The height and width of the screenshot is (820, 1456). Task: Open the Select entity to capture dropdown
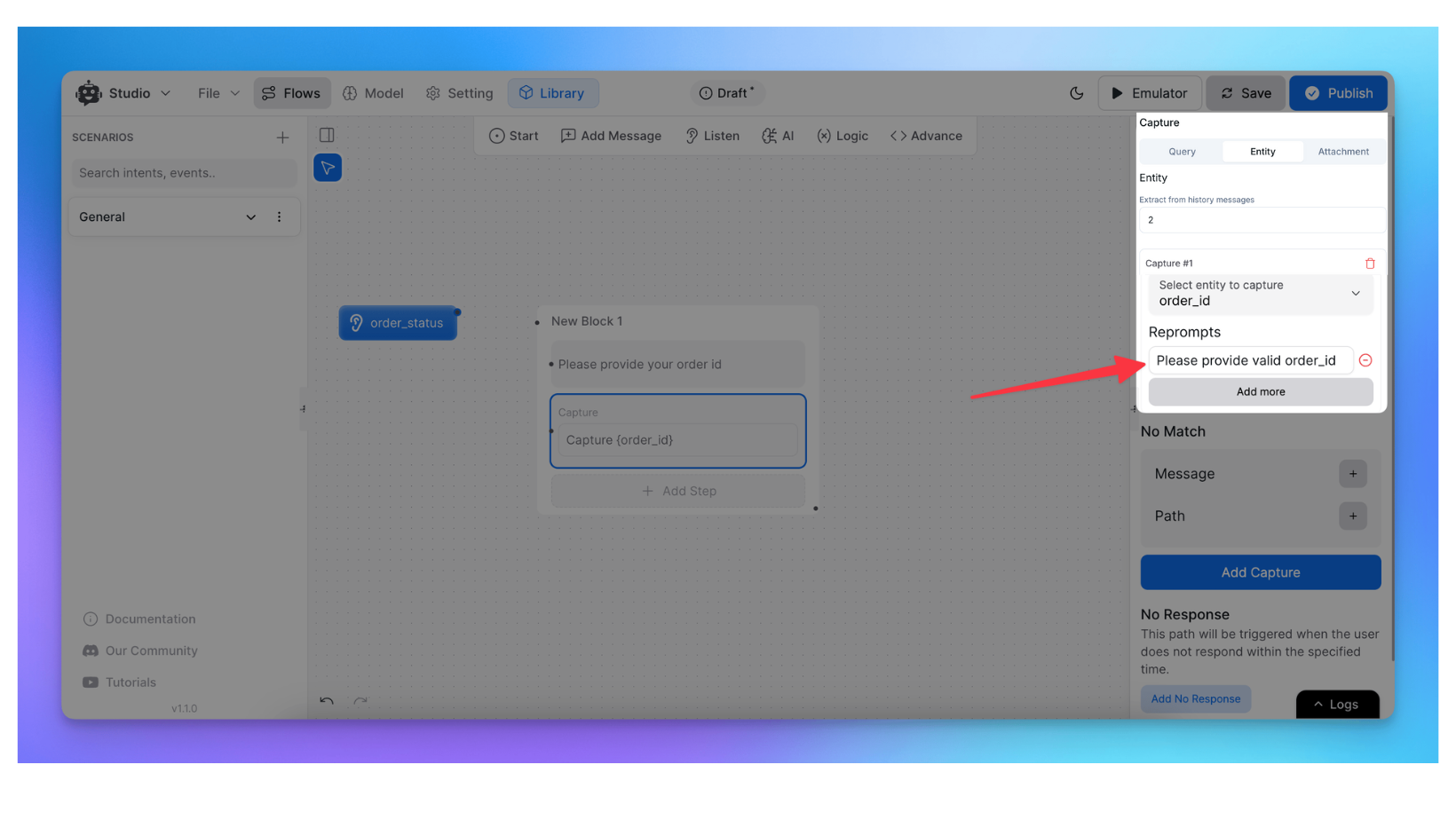(x=1261, y=294)
